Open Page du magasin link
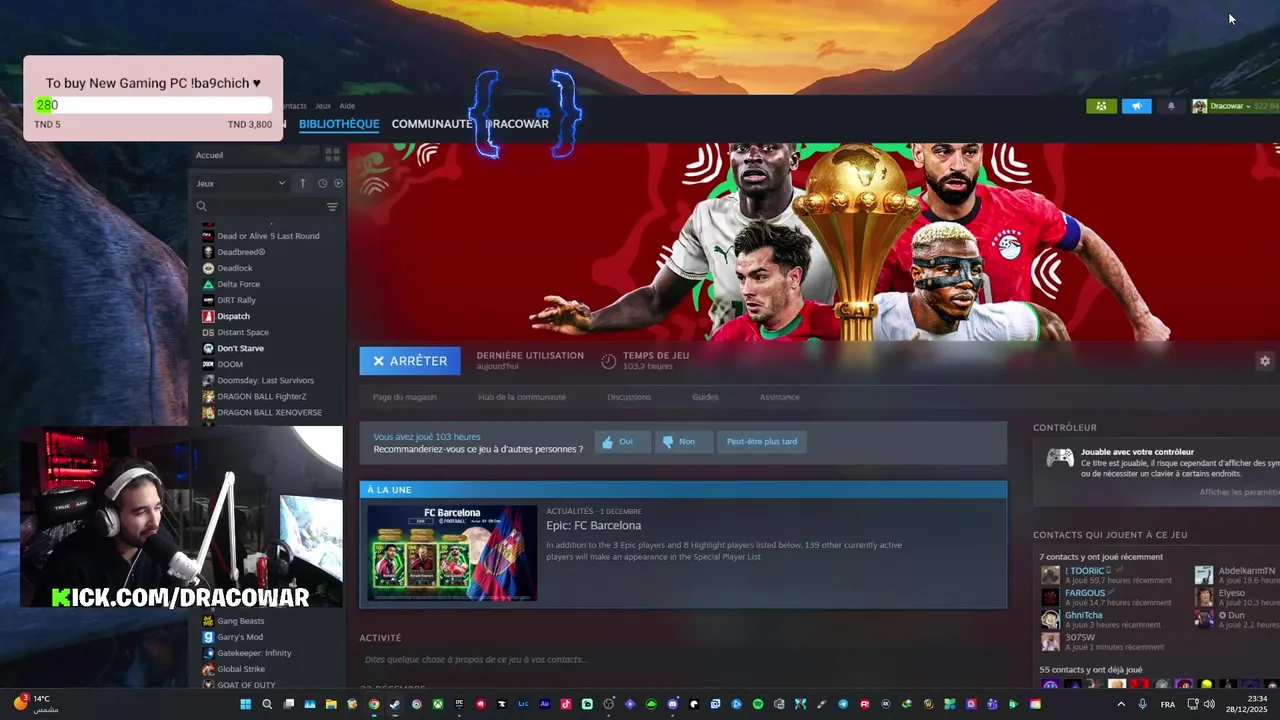 pyautogui.click(x=404, y=397)
